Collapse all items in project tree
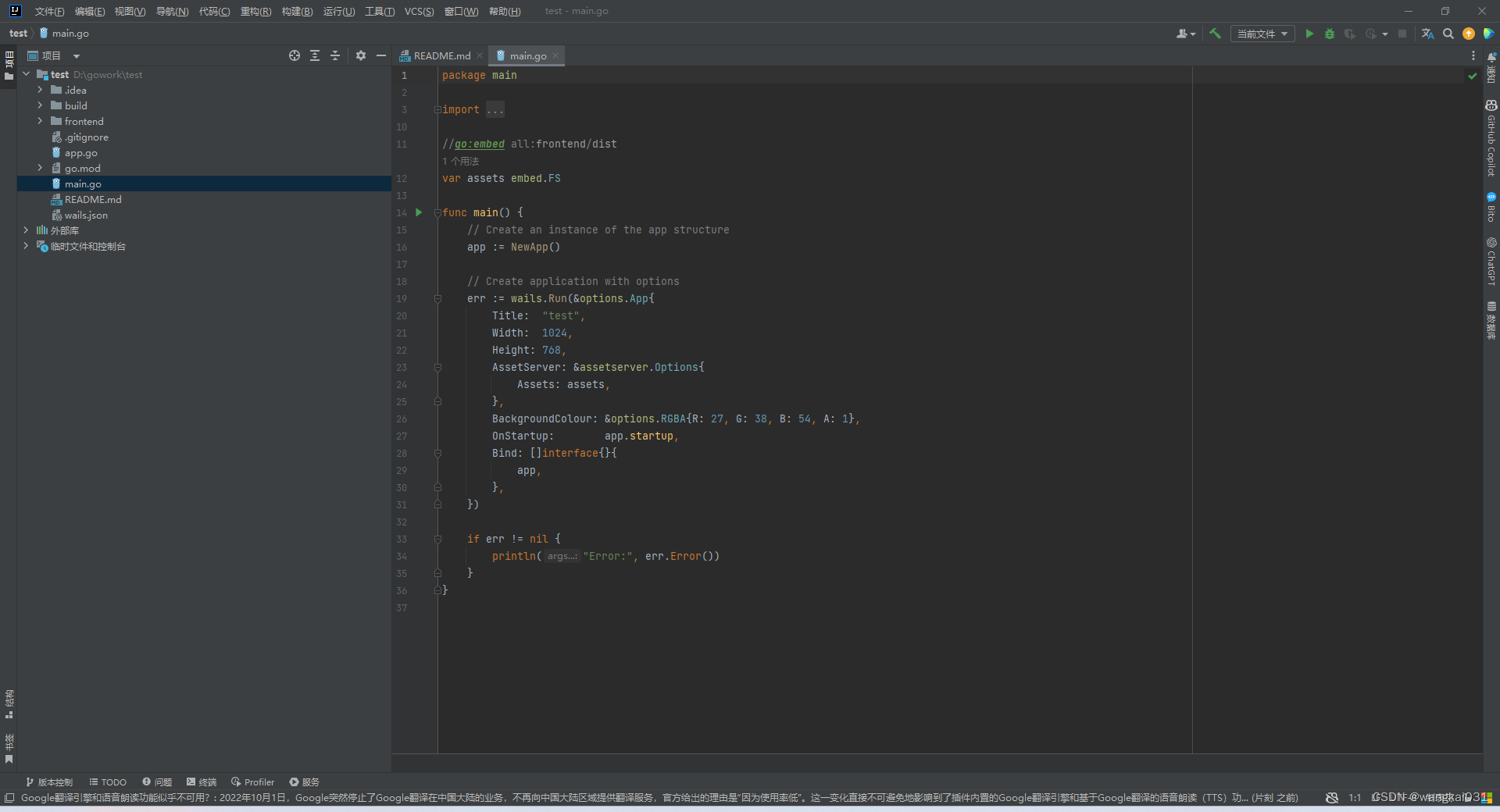 [x=335, y=55]
